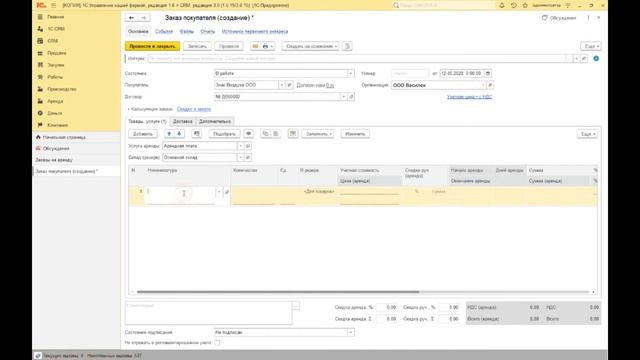
Task: Open the 'Производство' section in the sidebar
Action: 62,89
